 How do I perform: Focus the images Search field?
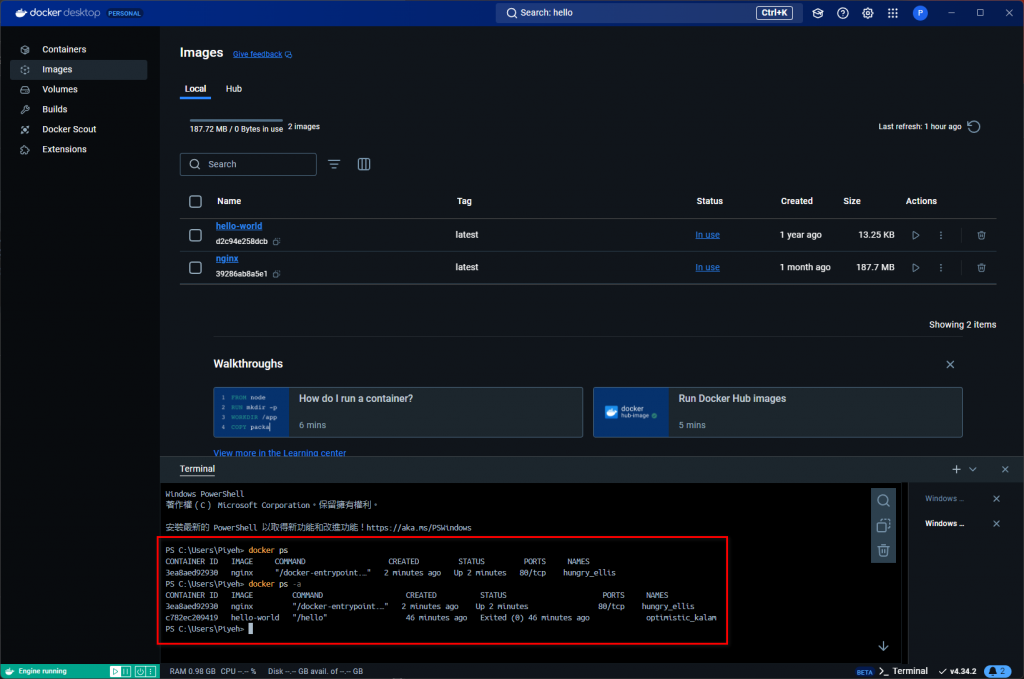tap(248, 165)
